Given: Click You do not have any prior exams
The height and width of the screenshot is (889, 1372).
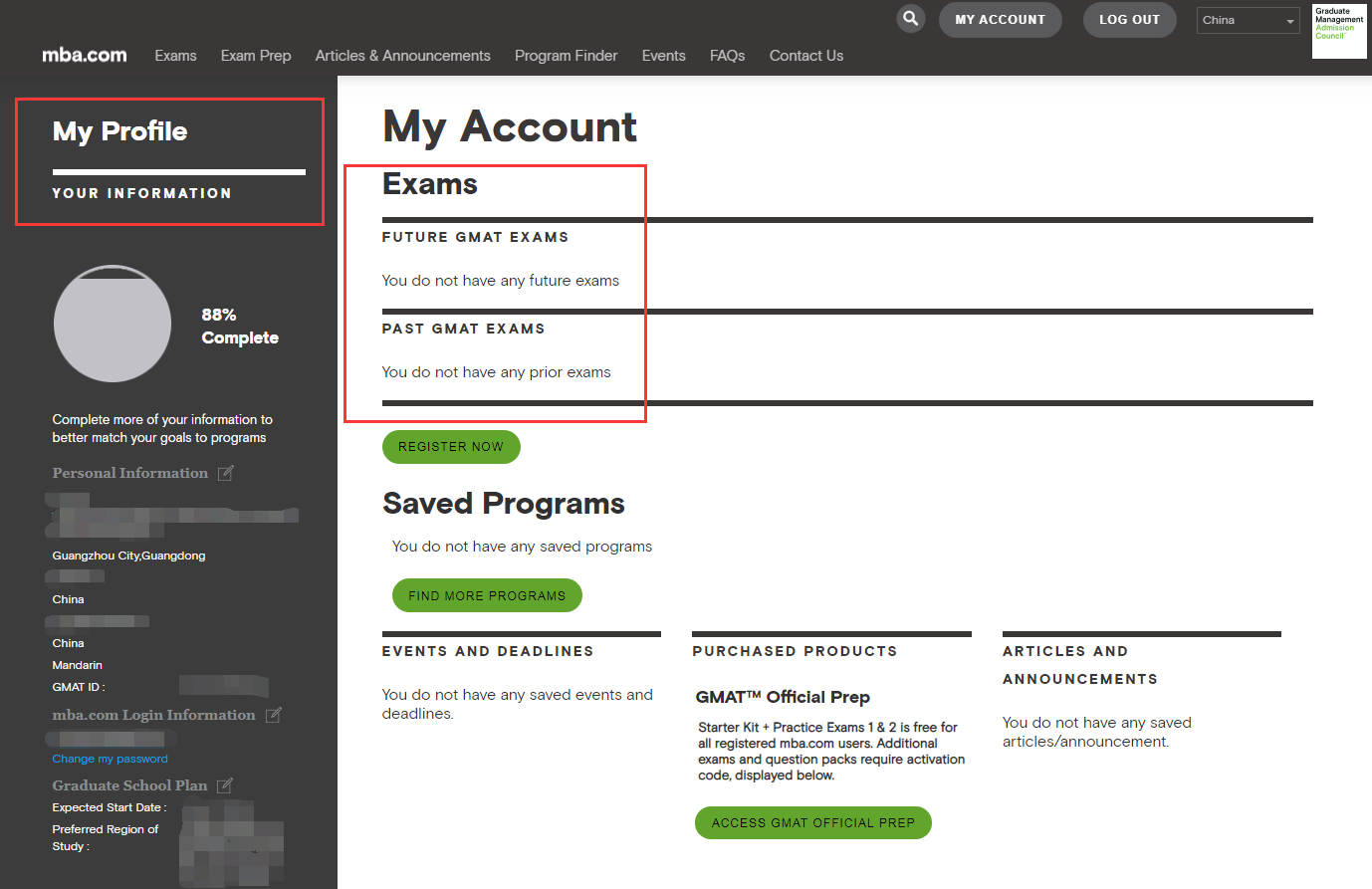Looking at the screenshot, I should click(497, 372).
